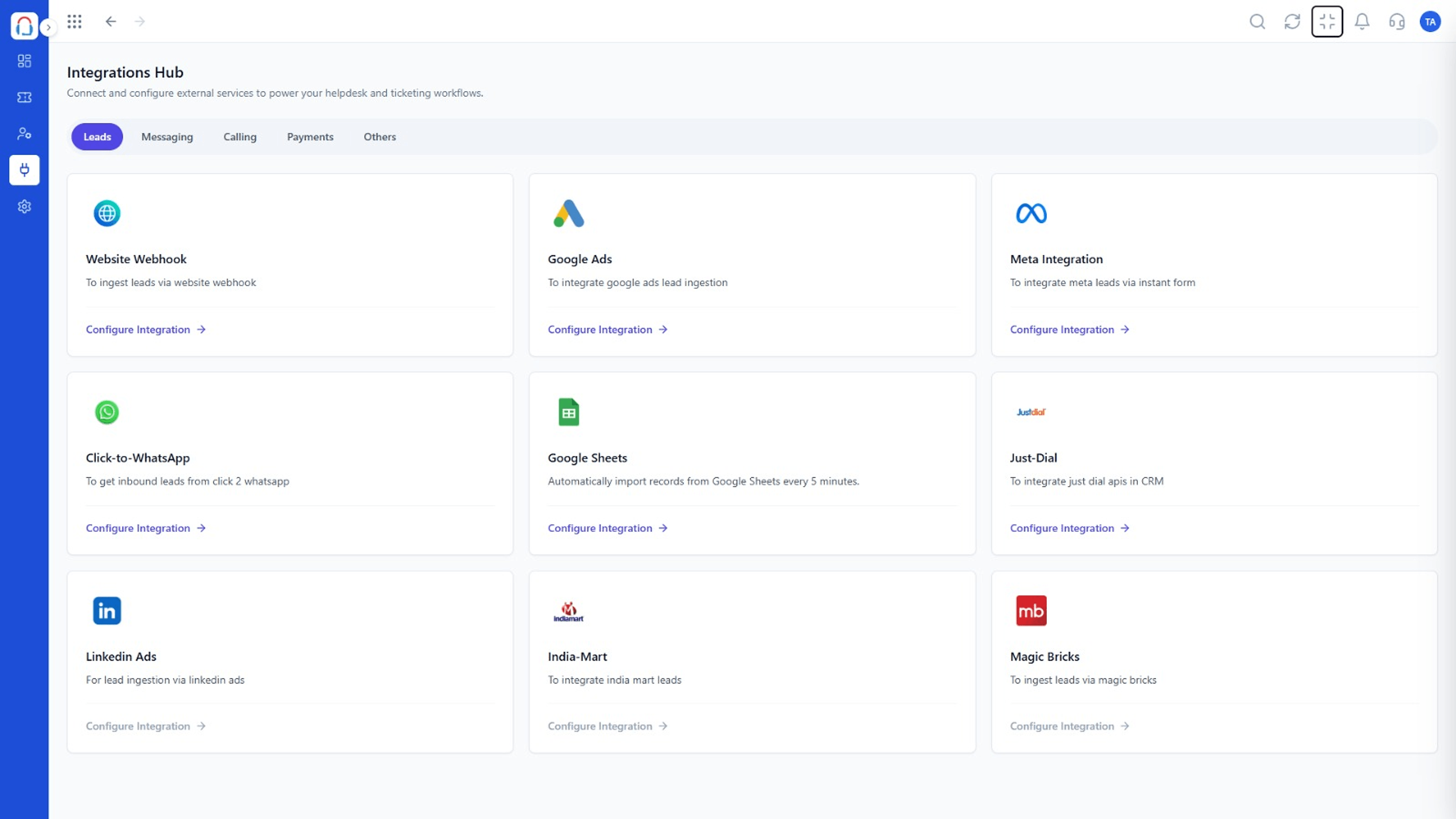Click the Indiamart logo

tap(569, 612)
